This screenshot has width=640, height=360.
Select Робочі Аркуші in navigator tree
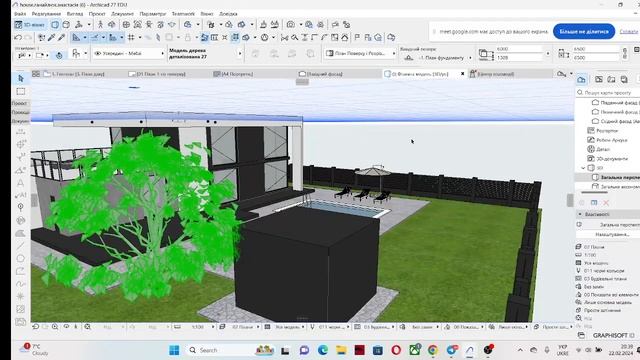611,140
